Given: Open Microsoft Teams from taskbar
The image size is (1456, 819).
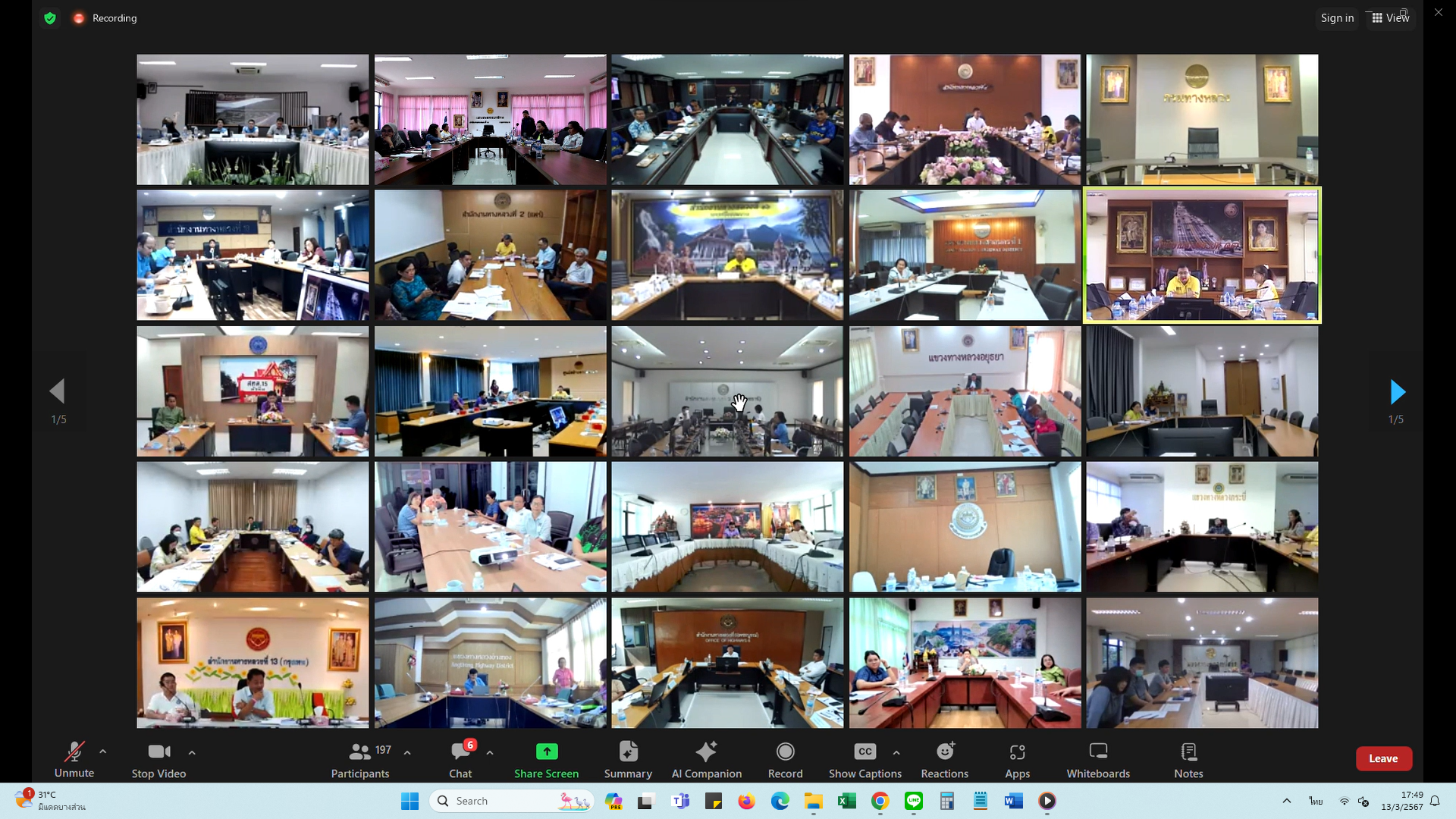Looking at the screenshot, I should tap(680, 801).
